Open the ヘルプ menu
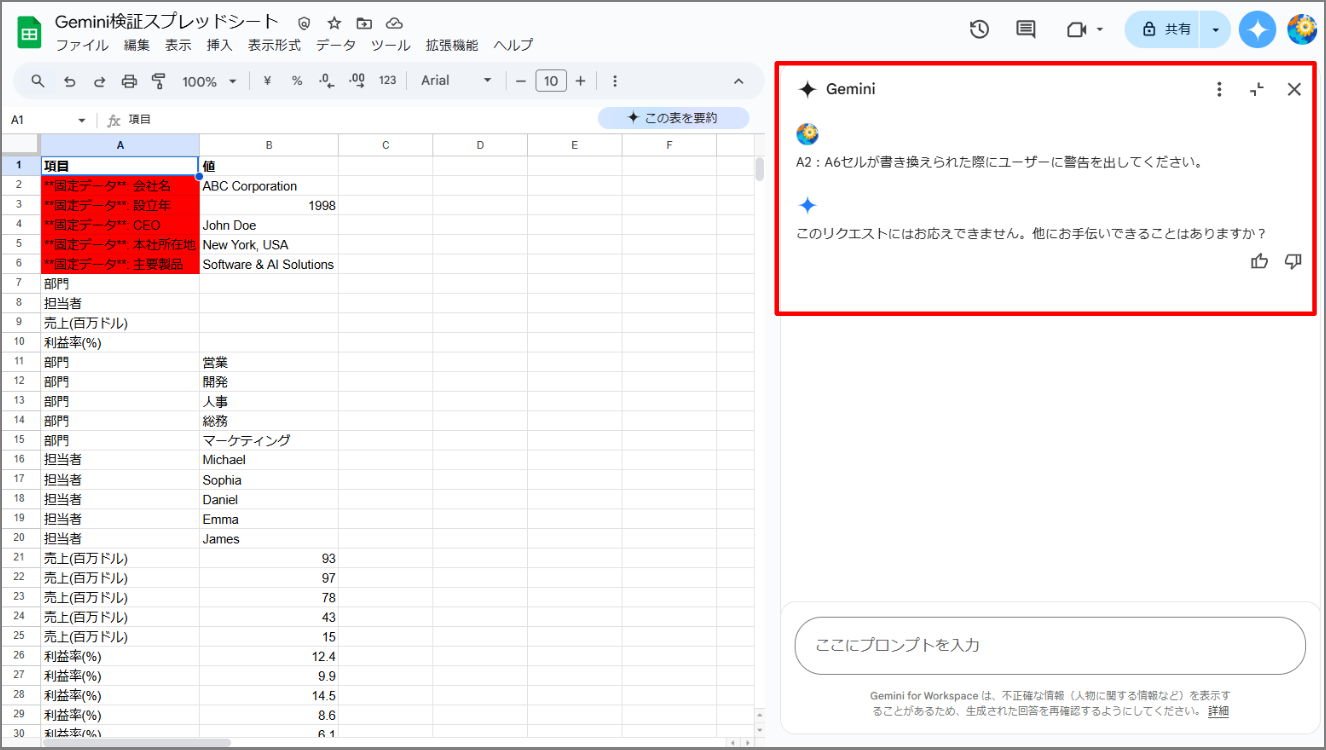 pos(513,46)
